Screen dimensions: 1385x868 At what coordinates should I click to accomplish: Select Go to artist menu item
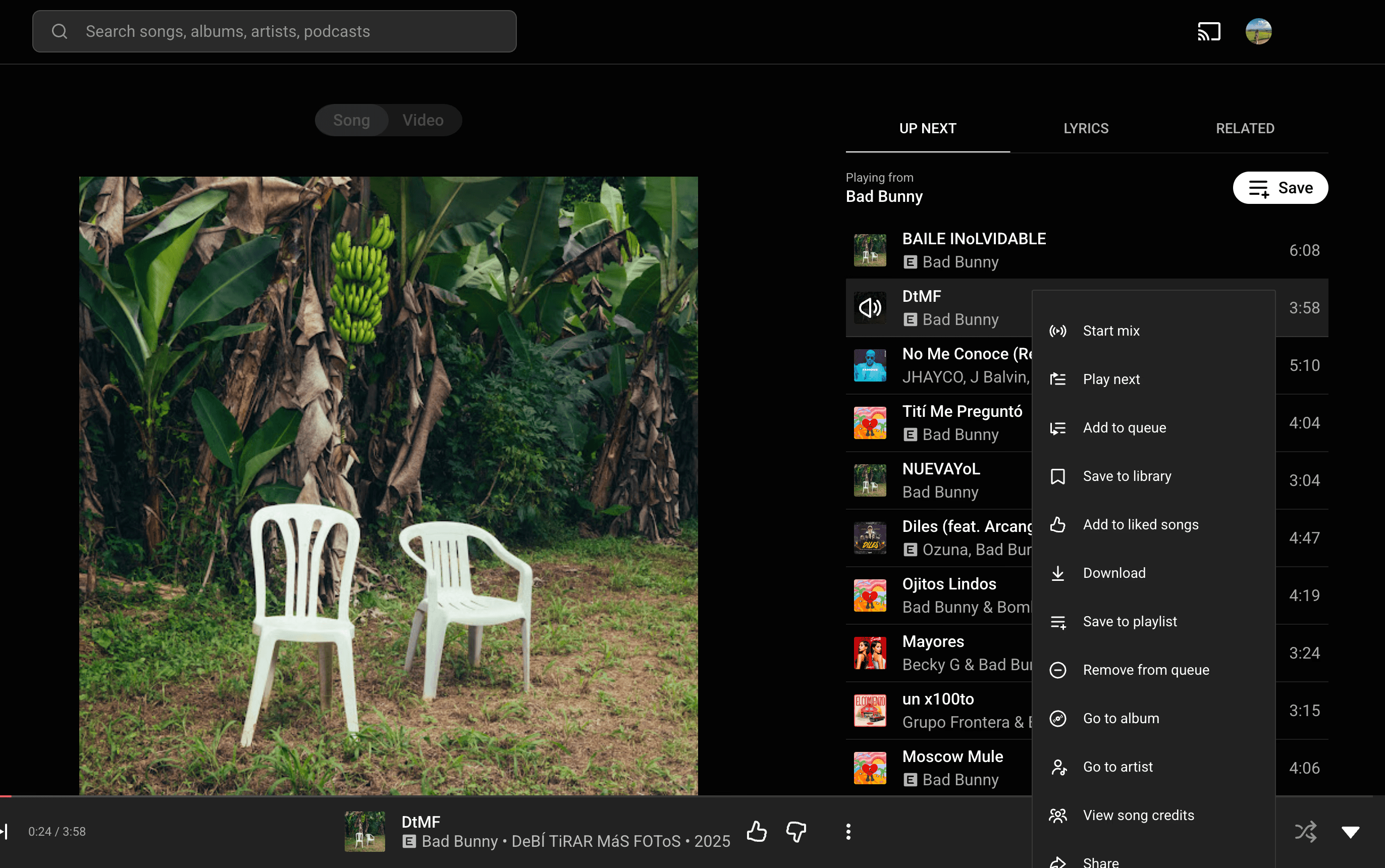(1153, 767)
